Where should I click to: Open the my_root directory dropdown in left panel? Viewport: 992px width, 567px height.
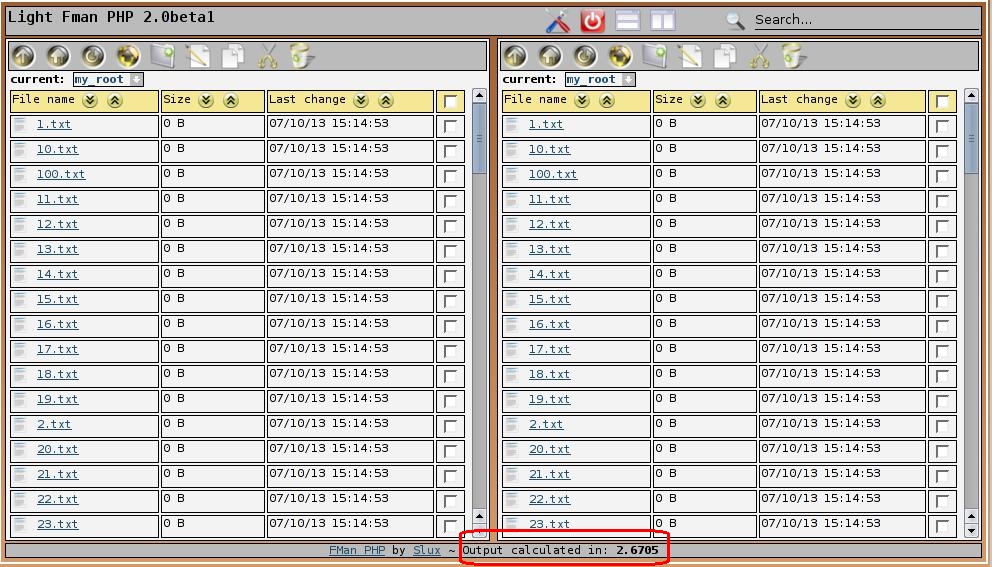[x=108, y=79]
